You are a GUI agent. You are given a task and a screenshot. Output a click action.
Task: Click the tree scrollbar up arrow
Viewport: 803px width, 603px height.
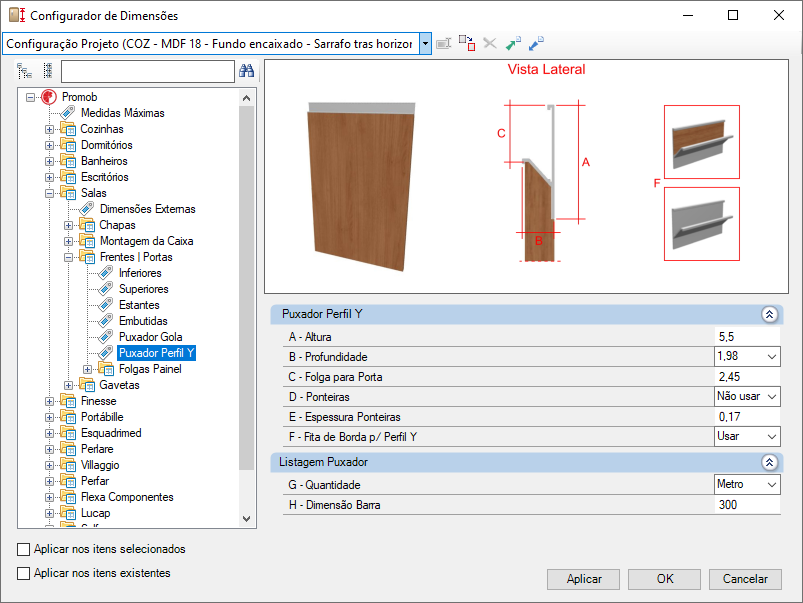[x=246, y=98]
